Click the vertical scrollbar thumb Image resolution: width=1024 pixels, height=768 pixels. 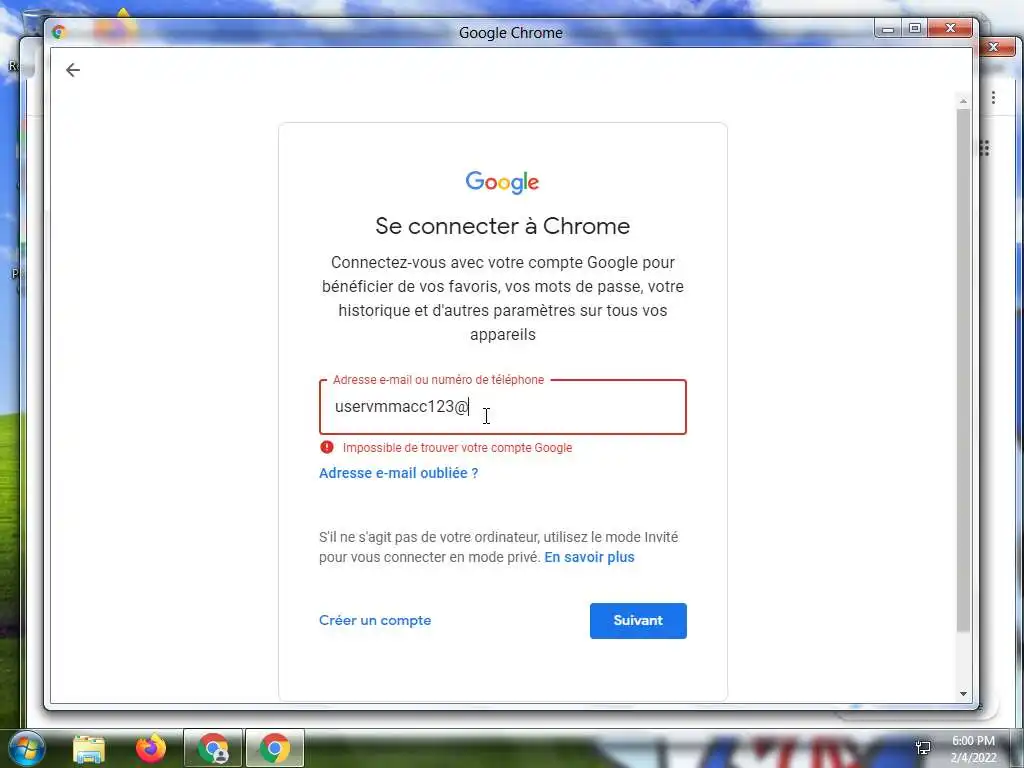coord(963,370)
